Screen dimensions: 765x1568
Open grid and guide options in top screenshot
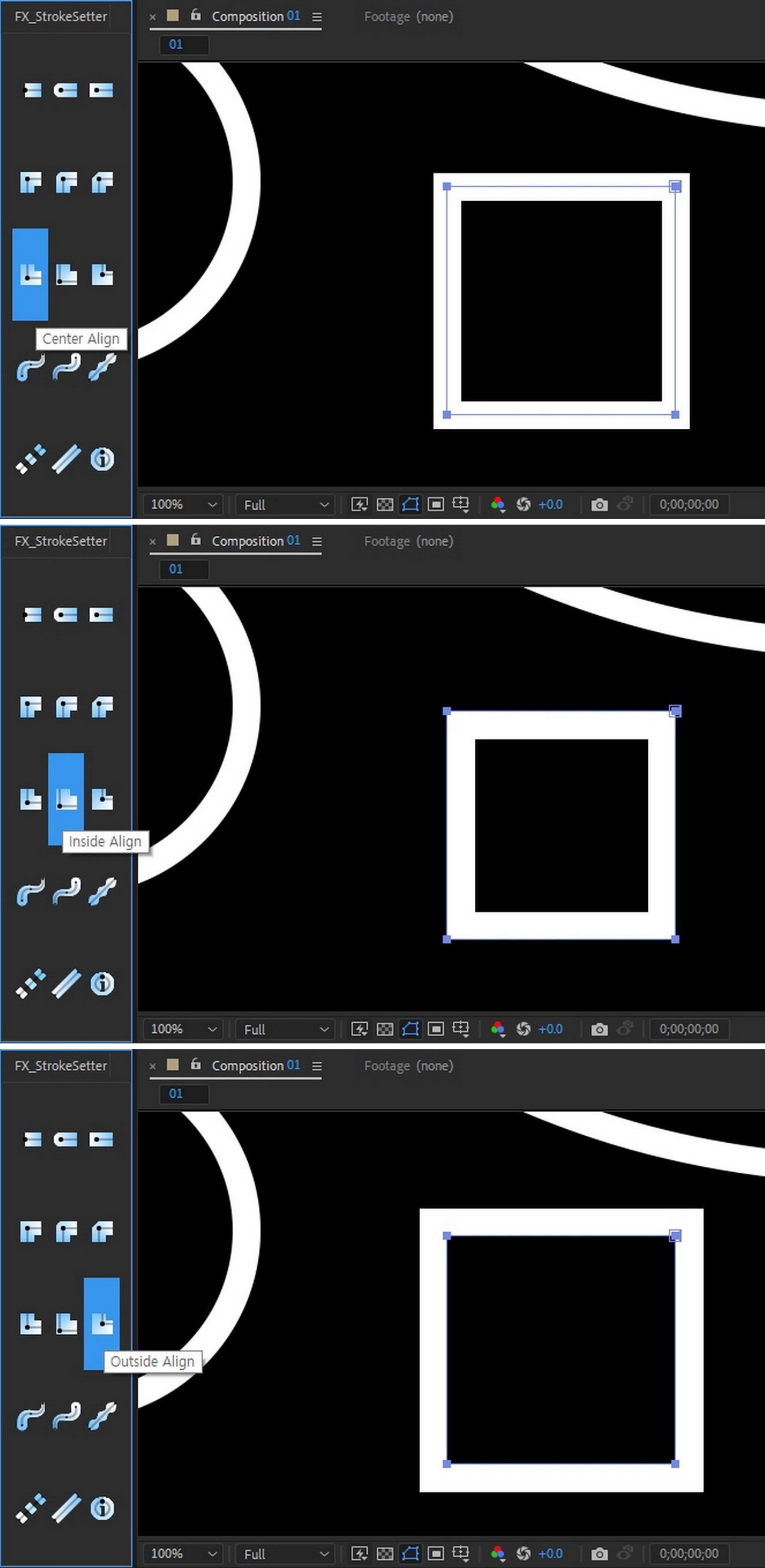click(x=461, y=505)
